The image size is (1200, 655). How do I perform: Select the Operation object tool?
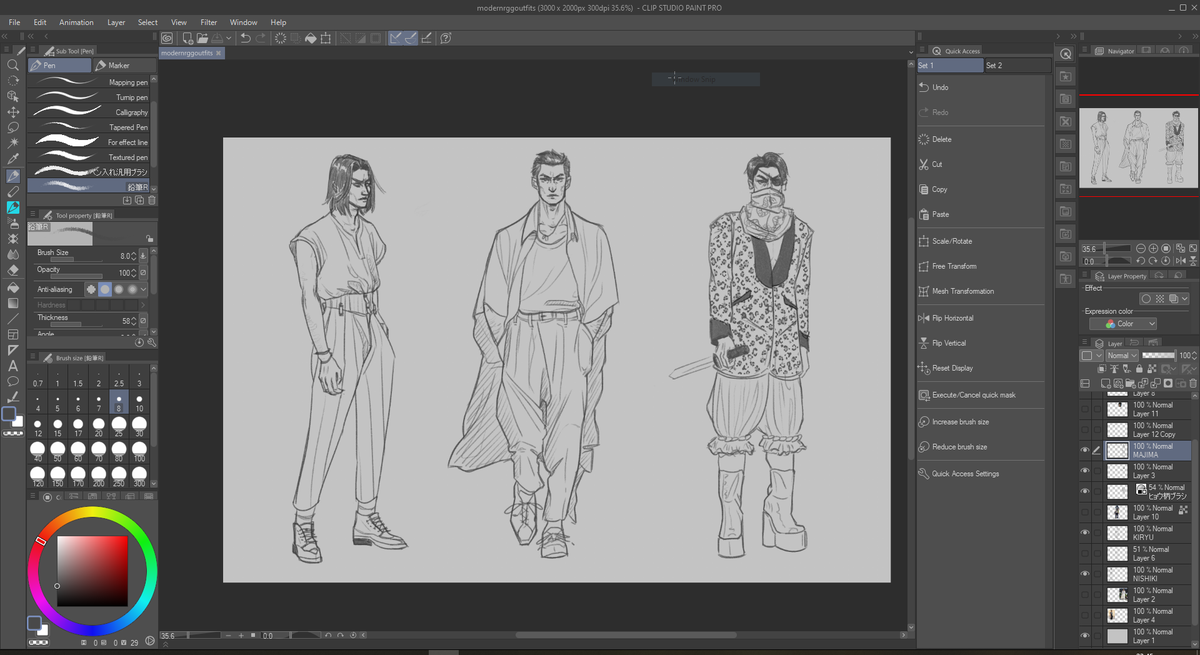pos(13,96)
